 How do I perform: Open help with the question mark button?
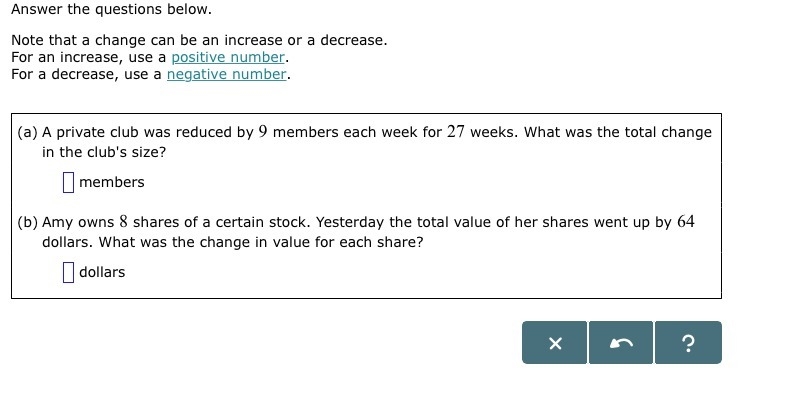[688, 343]
